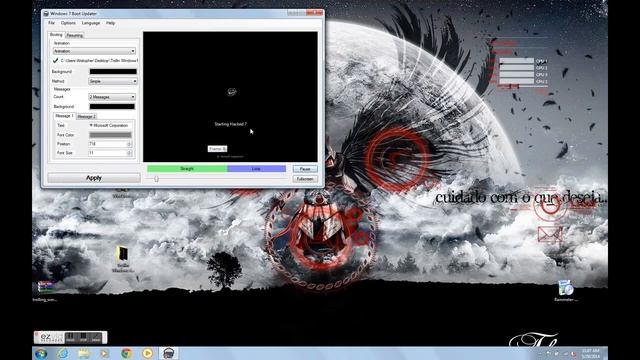This screenshot has width=640, height=360.
Task: Open Windows Media Player from taskbar
Action: tap(104, 353)
